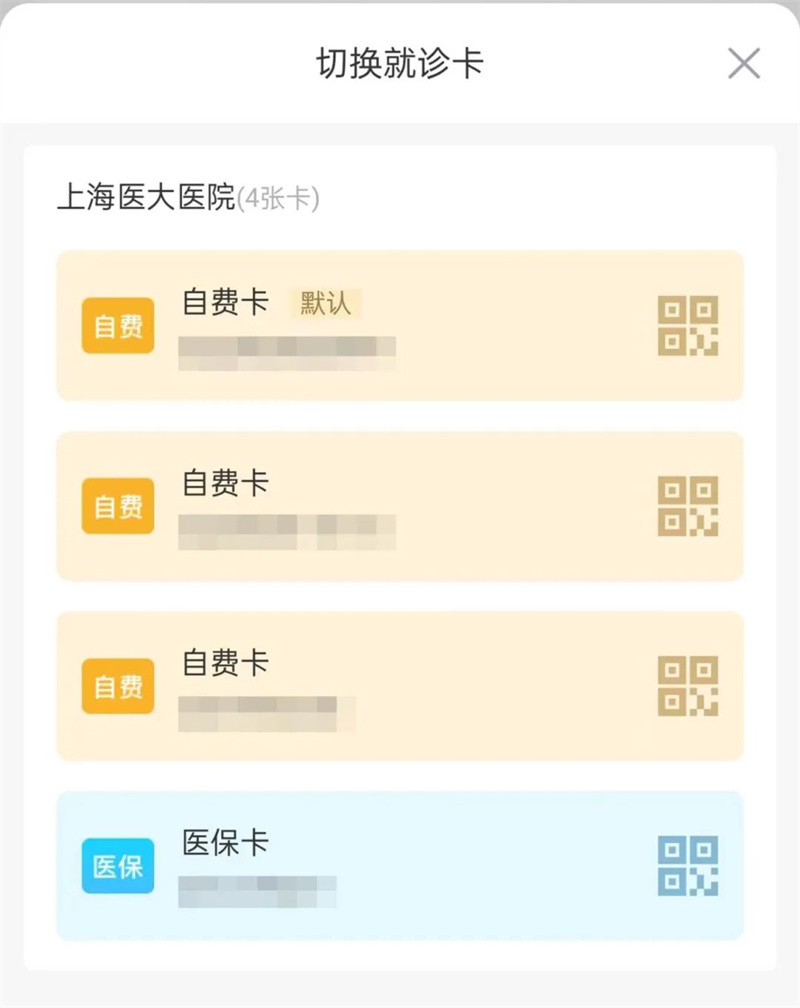The width and height of the screenshot is (800, 1008).
Task: Open QR code of default 自费卡
Action: pos(688,326)
